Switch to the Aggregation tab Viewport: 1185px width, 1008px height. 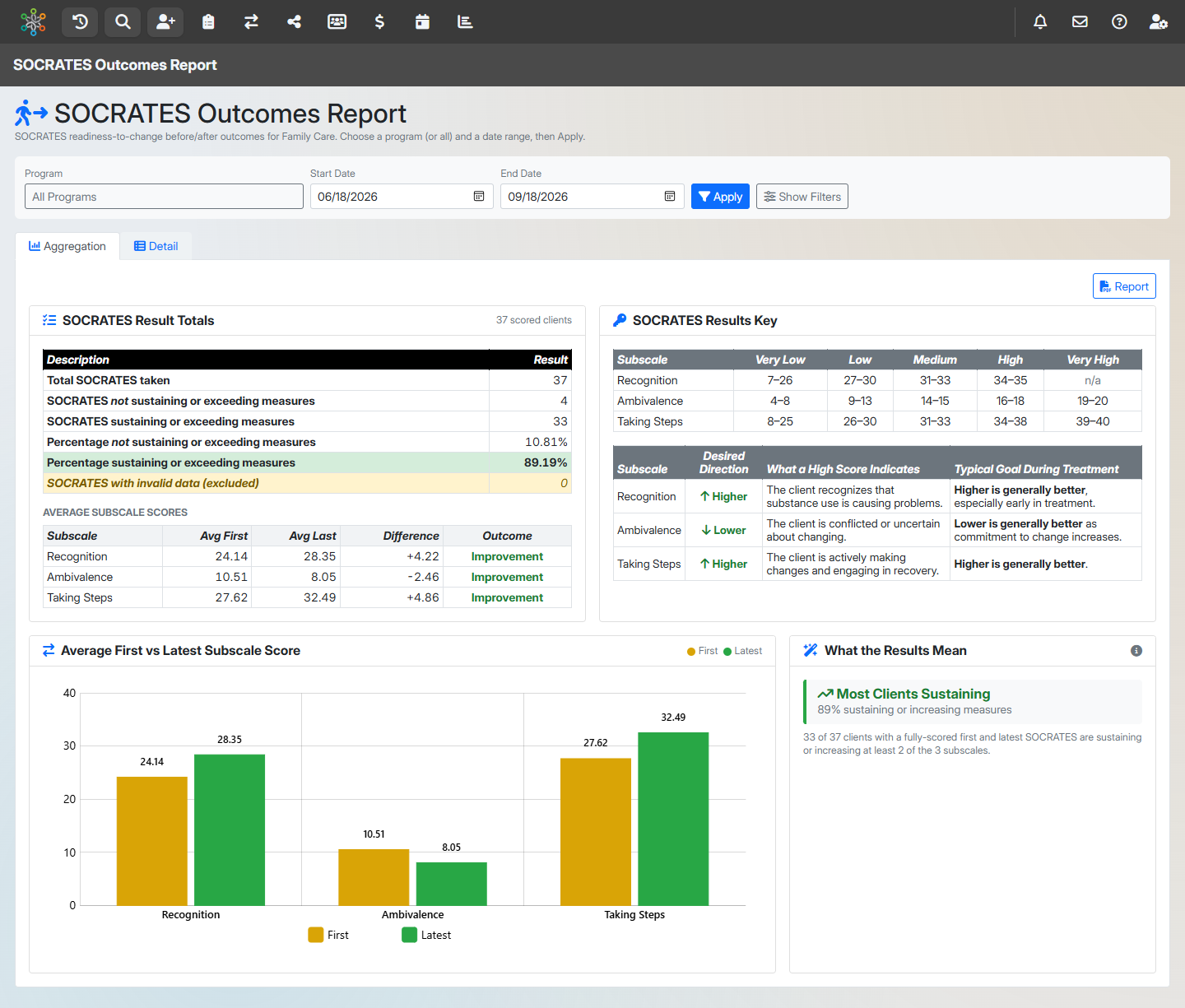[67, 246]
